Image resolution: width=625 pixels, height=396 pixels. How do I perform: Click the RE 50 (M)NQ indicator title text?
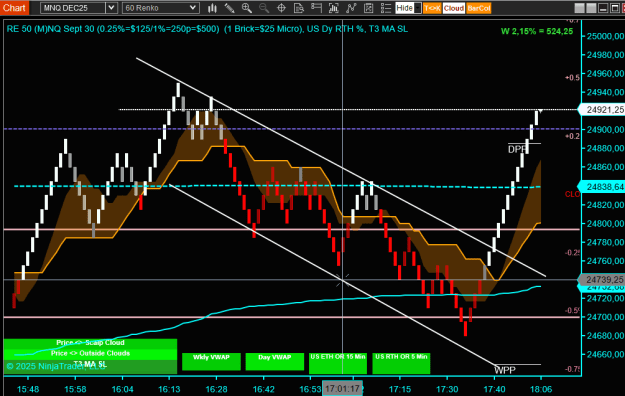pos(207,29)
